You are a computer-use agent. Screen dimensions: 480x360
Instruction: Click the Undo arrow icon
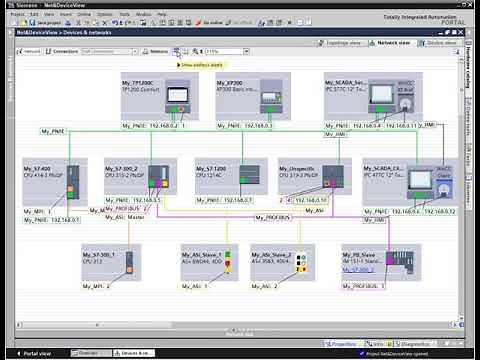pos(115,23)
